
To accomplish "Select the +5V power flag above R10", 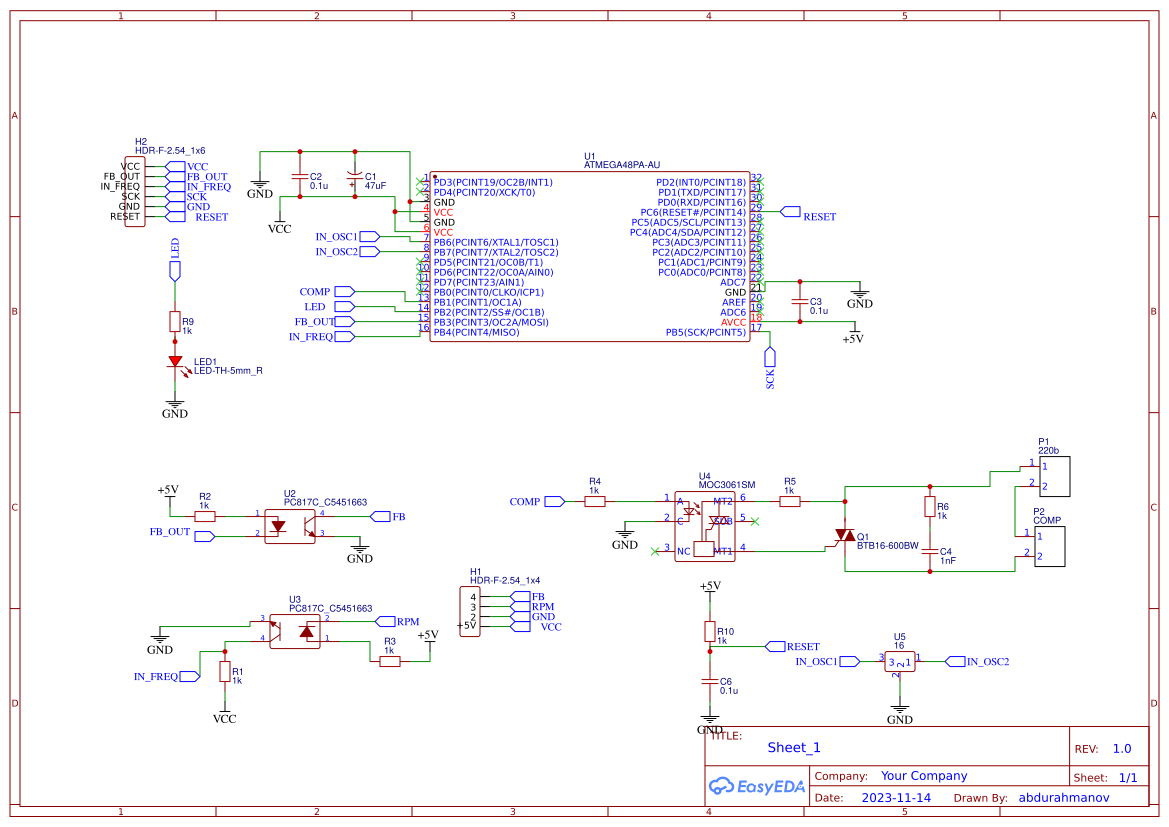I will coord(708,587).
